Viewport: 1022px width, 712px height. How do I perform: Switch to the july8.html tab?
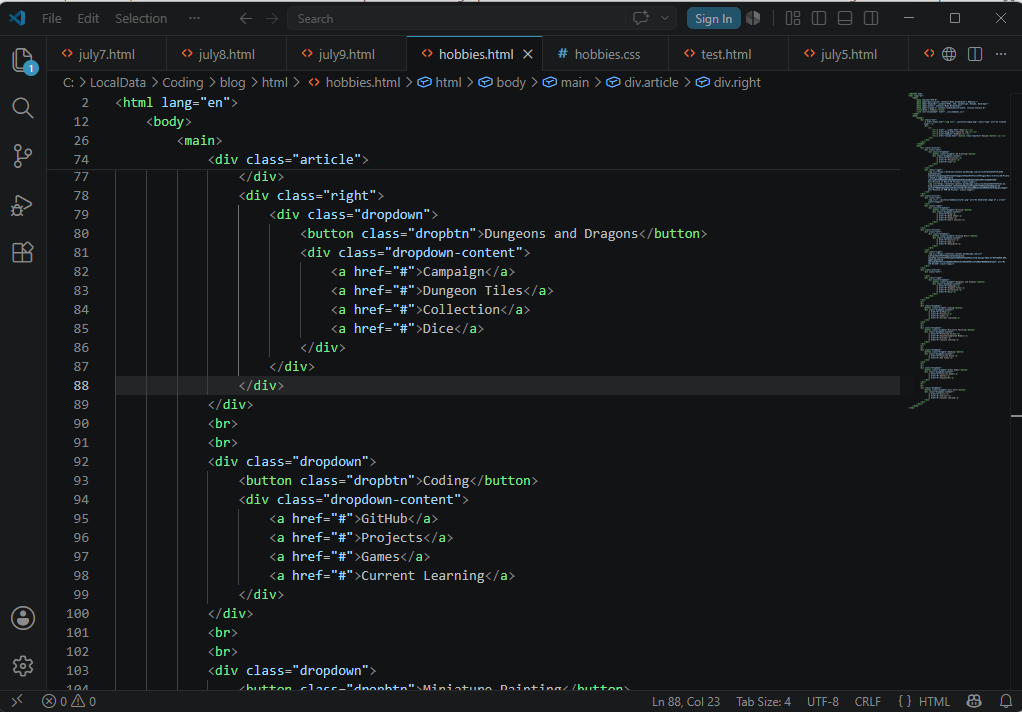click(x=226, y=54)
